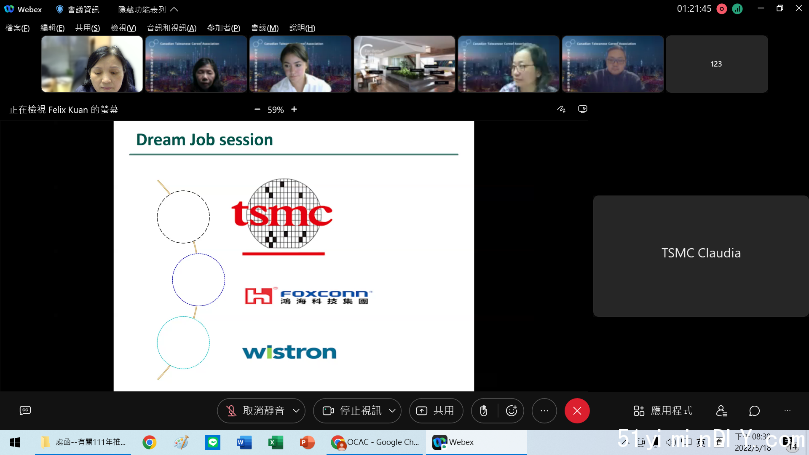The width and height of the screenshot is (809, 455).
Task: Open 檢視(V) menu
Action: tap(123, 28)
